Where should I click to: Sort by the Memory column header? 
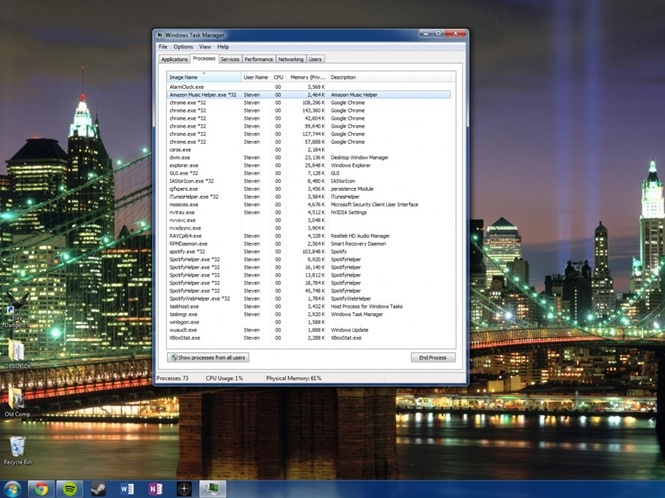pyautogui.click(x=308, y=77)
